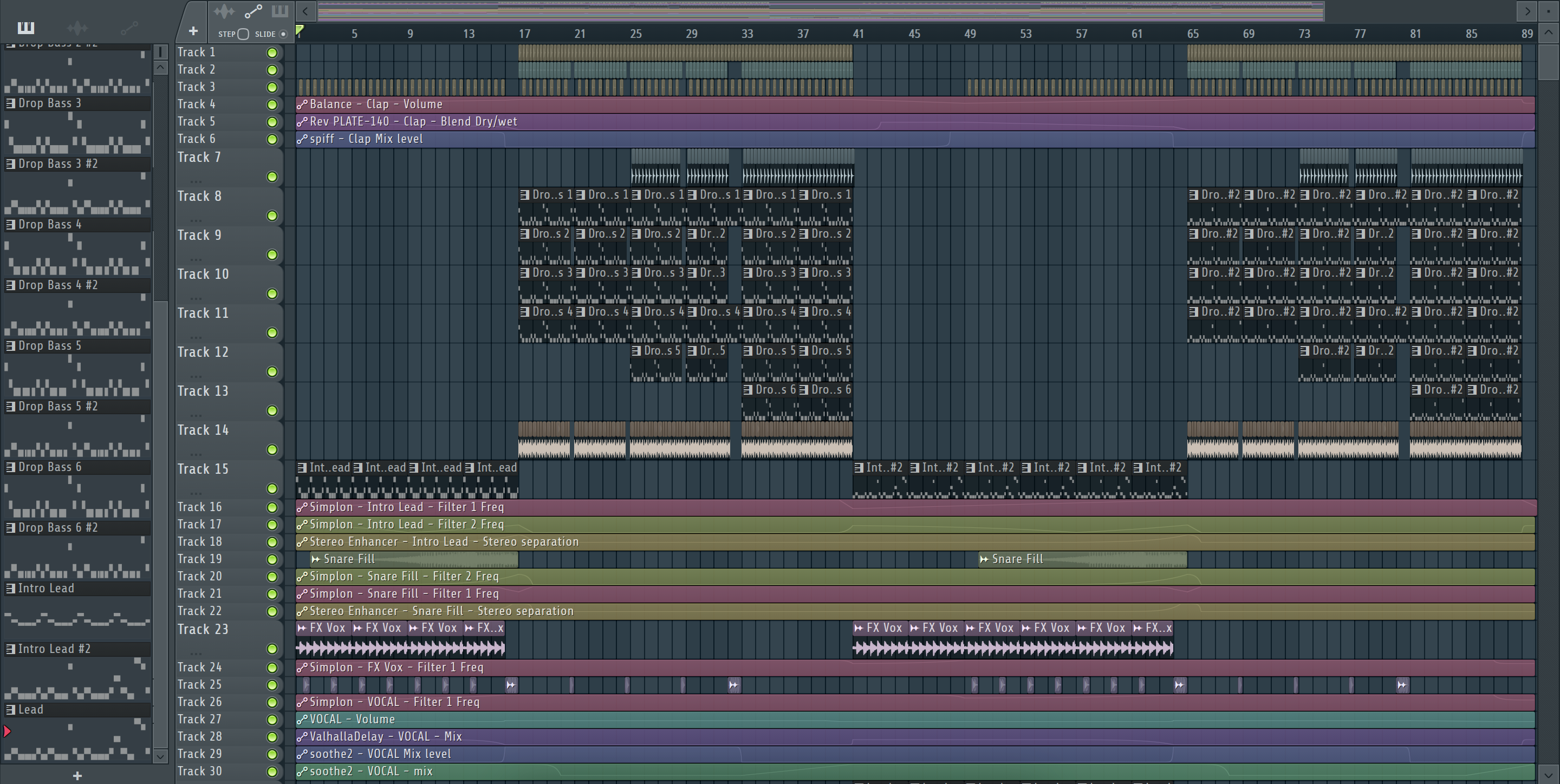The width and height of the screenshot is (1560, 784).
Task: Mute Track 7 with its green LED
Action: click(272, 177)
